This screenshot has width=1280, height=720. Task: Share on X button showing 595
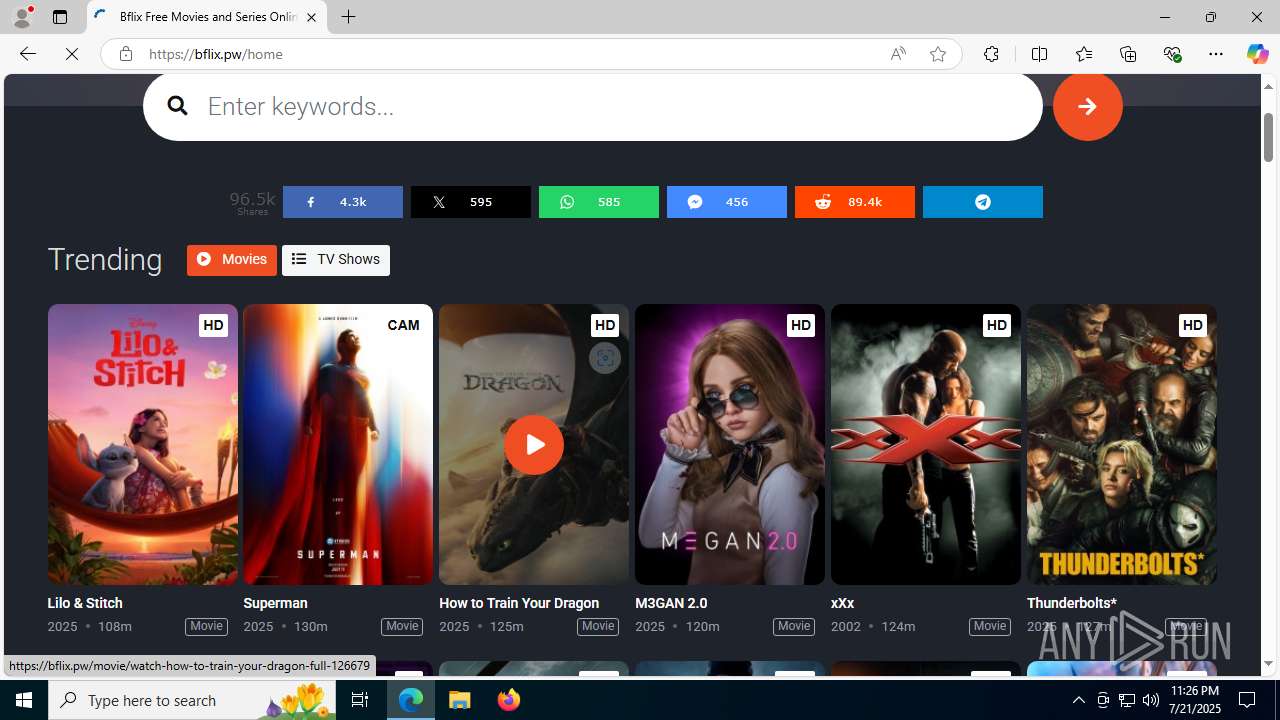click(x=470, y=202)
